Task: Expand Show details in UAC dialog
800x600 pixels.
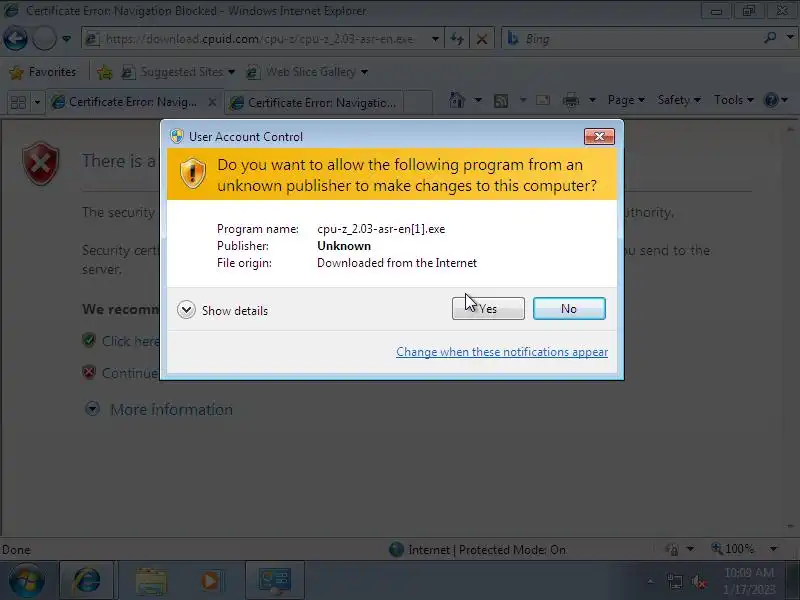Action: [222, 310]
